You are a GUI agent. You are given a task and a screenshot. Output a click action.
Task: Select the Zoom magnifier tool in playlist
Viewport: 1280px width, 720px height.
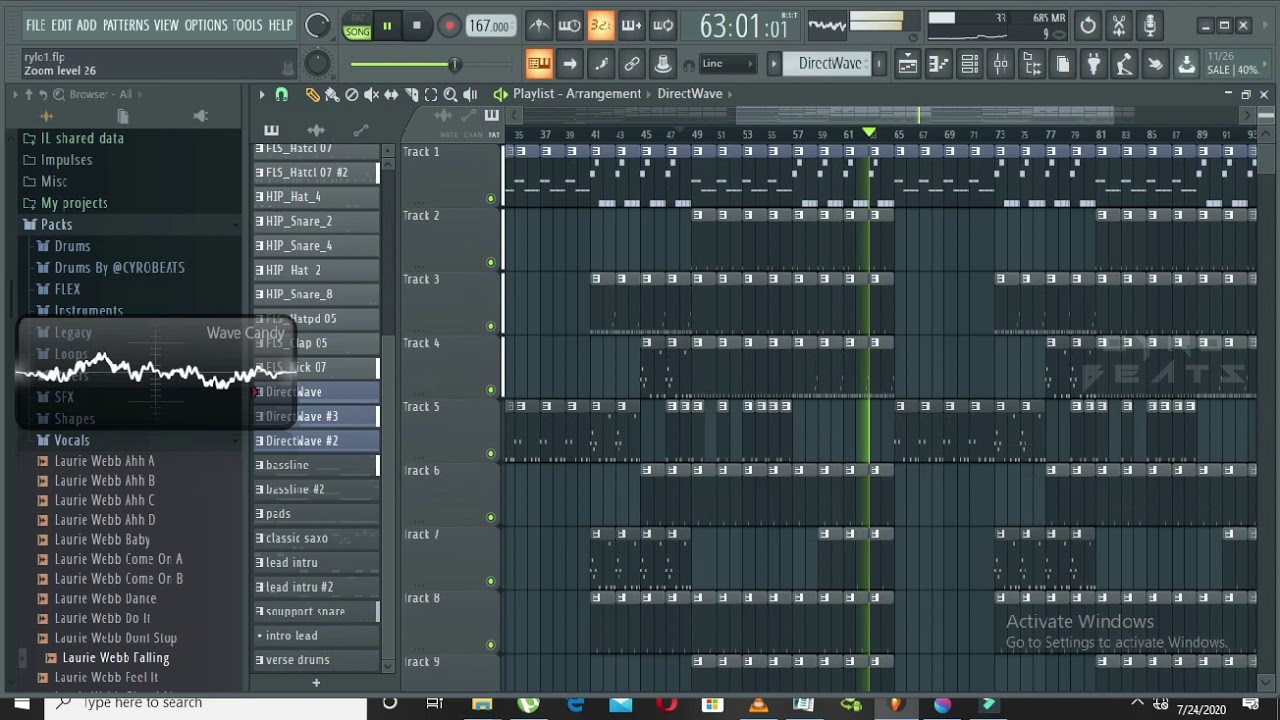pos(450,94)
